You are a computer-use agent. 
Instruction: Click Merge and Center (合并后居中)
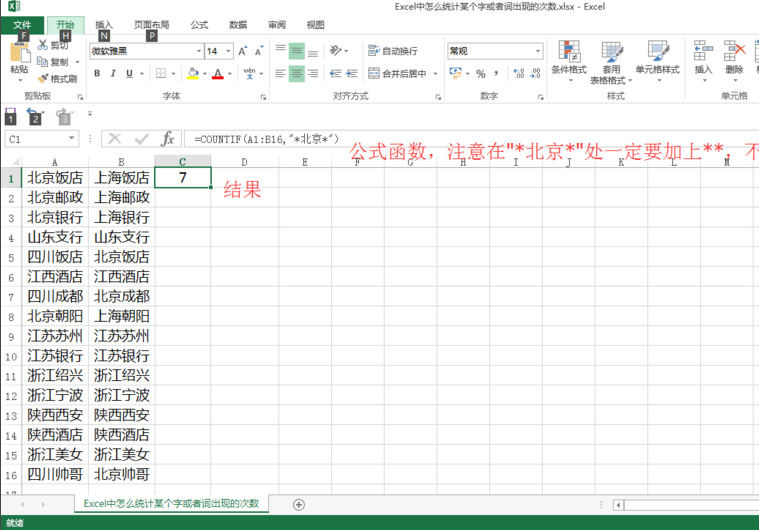[397, 74]
